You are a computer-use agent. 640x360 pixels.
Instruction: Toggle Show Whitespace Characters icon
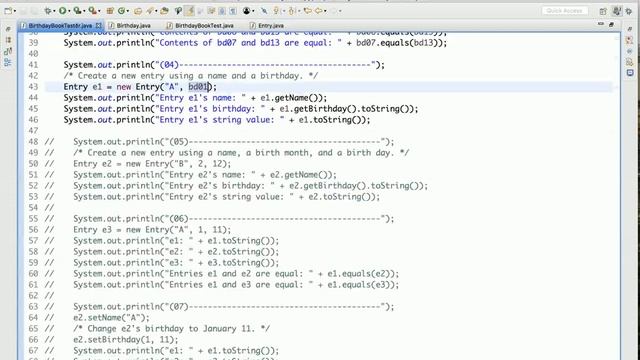(233, 11)
